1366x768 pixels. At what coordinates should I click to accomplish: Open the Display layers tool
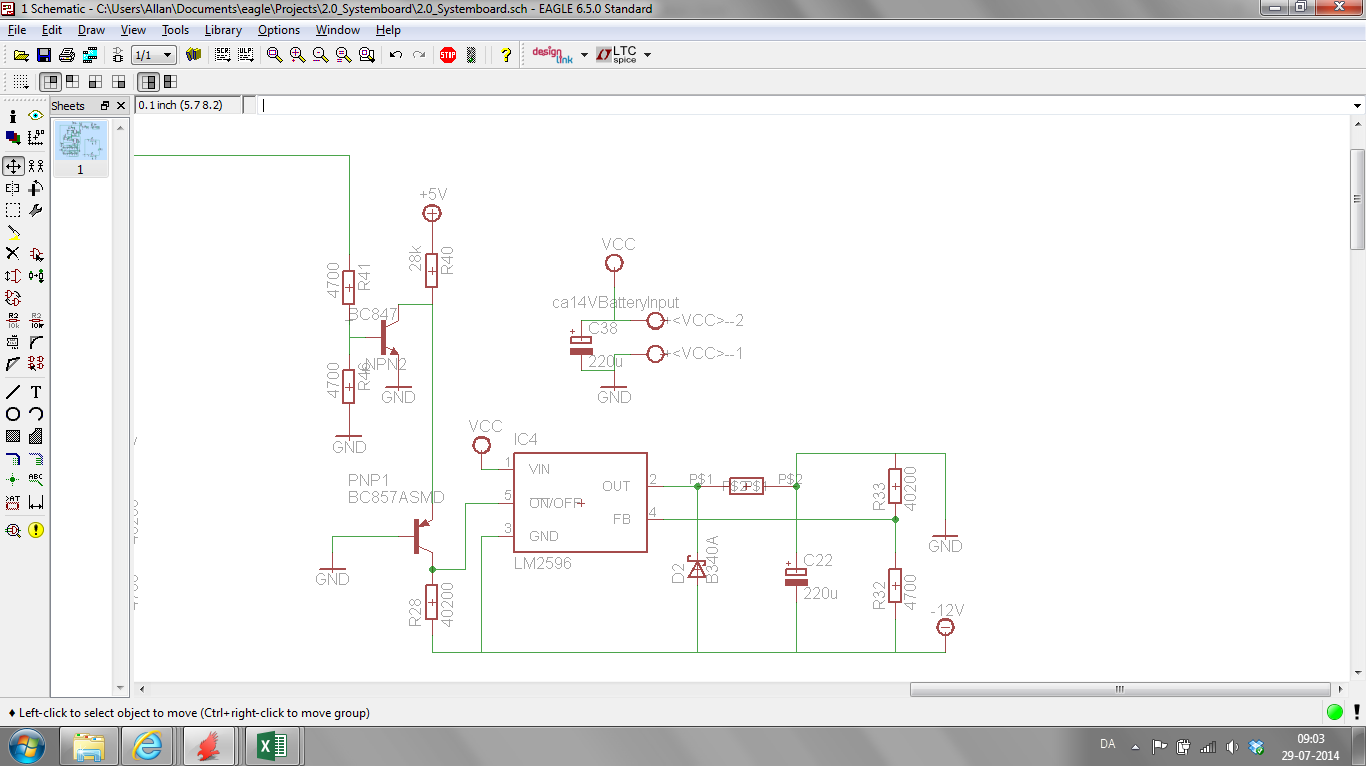[x=13, y=138]
